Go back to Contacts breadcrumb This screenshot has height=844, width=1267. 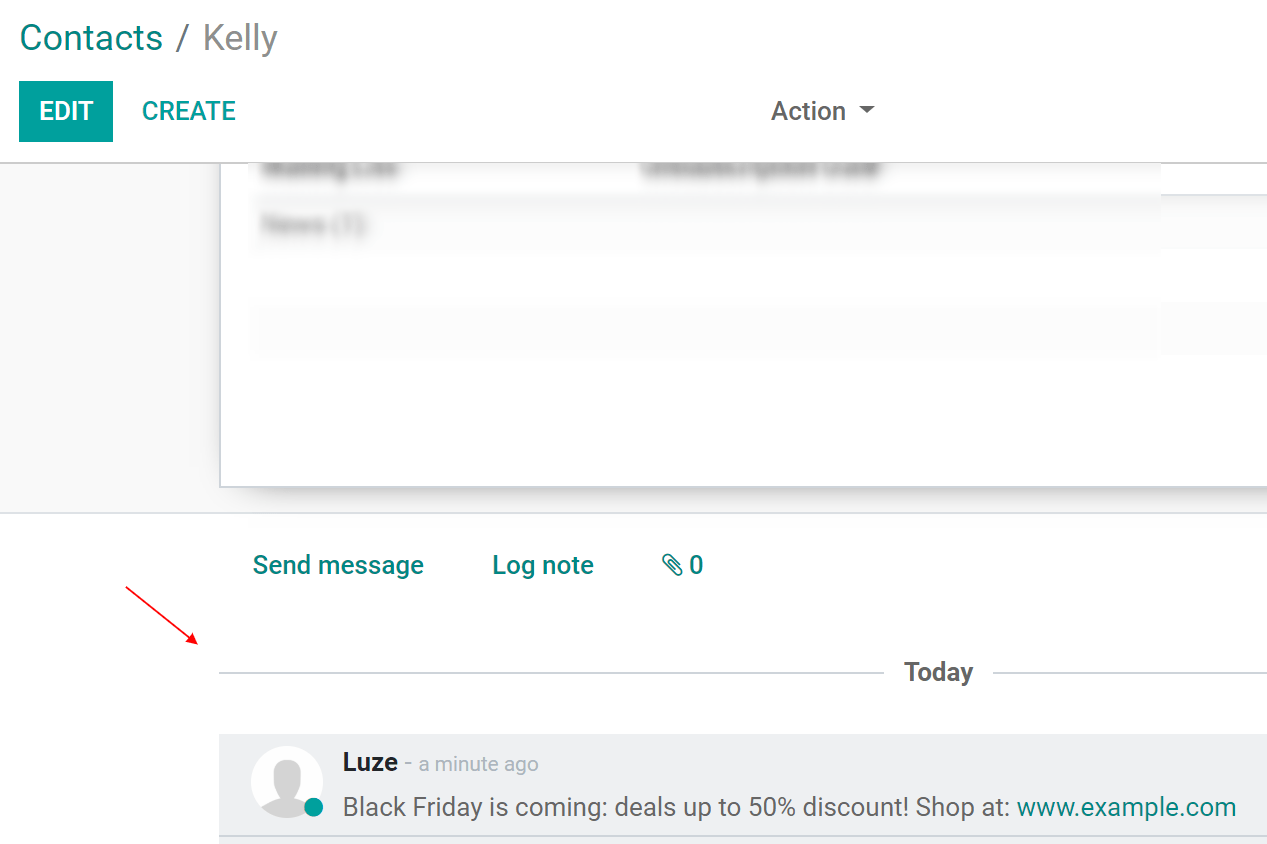pos(91,38)
